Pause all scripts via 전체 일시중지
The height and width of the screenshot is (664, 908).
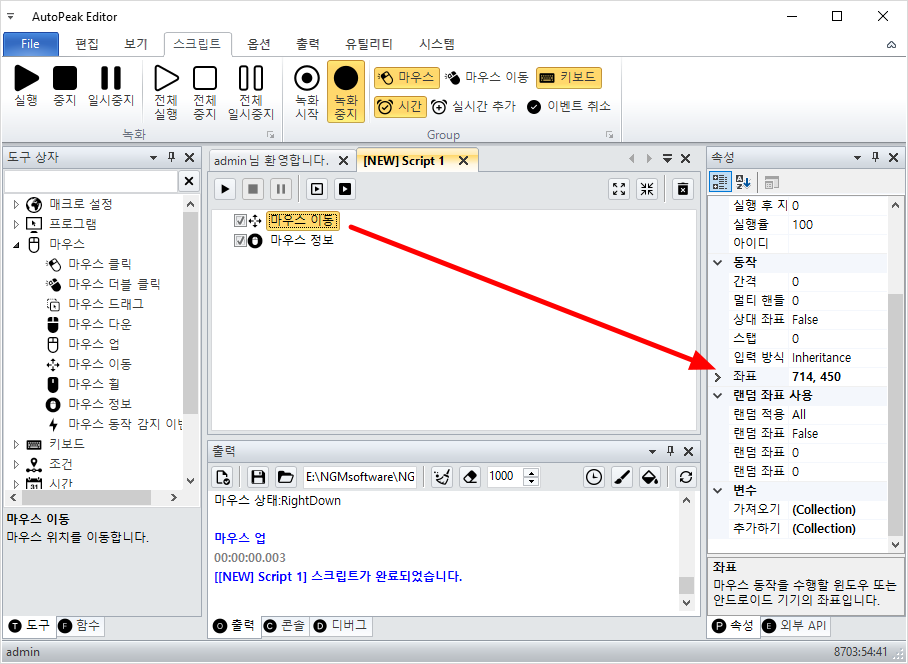click(251, 93)
